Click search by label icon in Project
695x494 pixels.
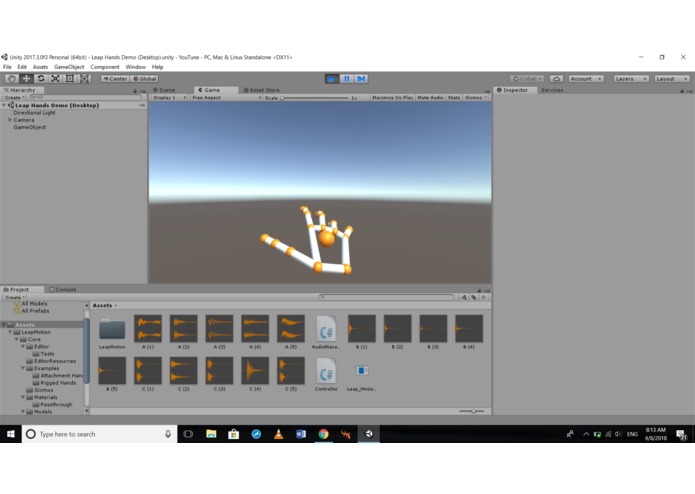tap(474, 297)
